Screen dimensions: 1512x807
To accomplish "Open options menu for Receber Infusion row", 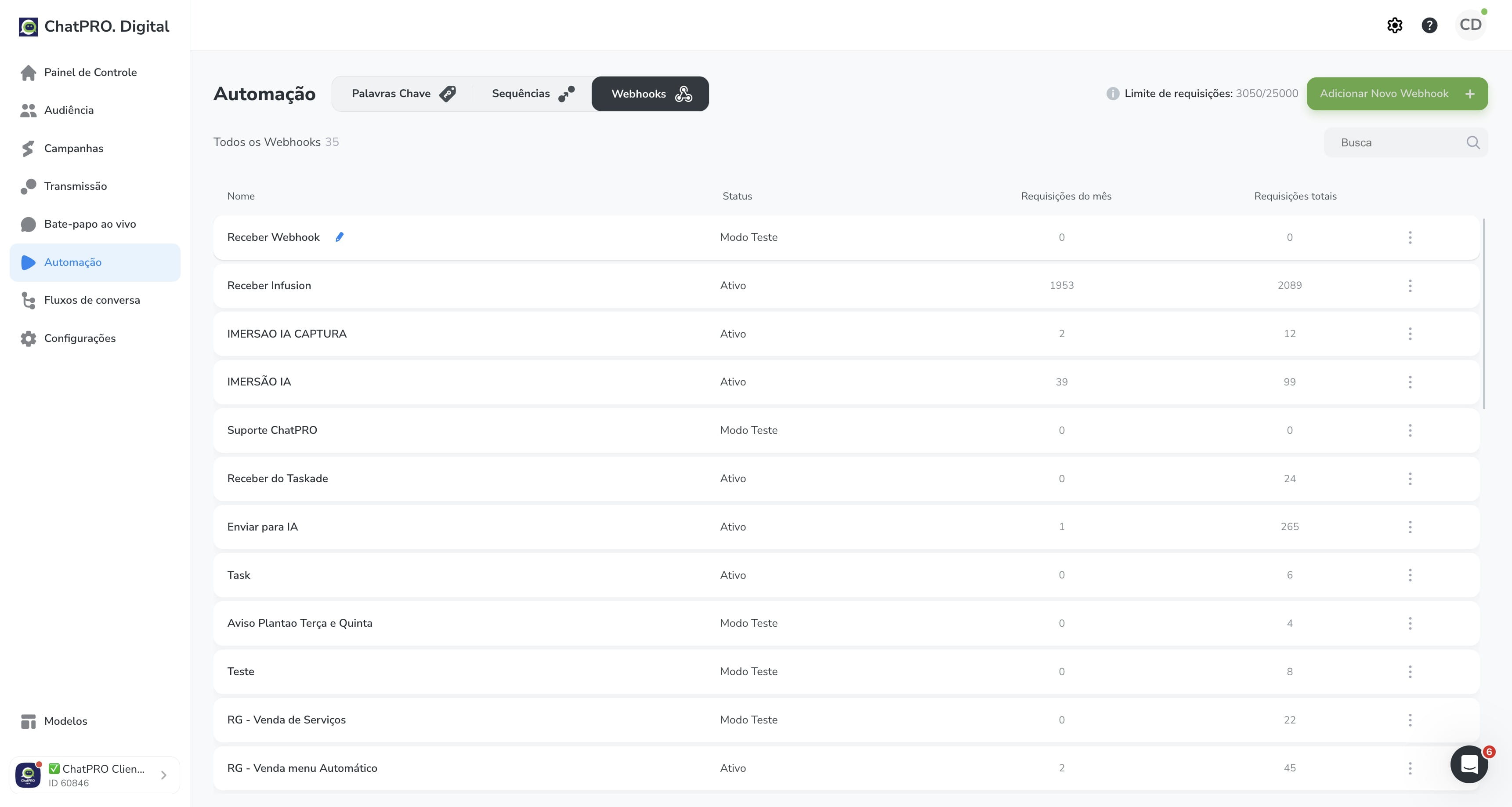I will point(1410,285).
